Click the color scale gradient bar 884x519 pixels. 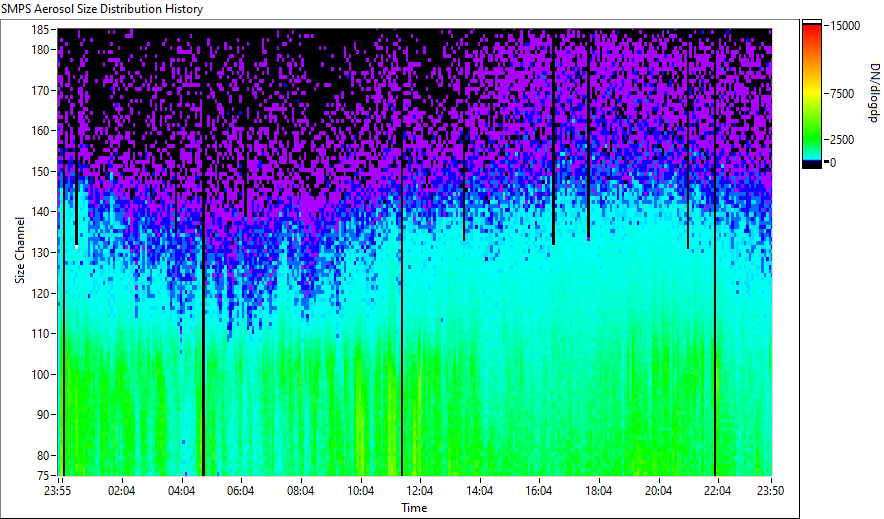point(812,94)
